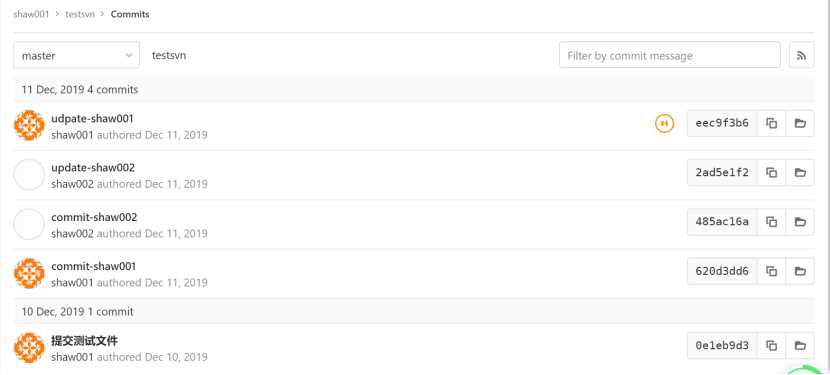Open the 提交测试文件 commit
The width and height of the screenshot is (830, 375).
85,341
